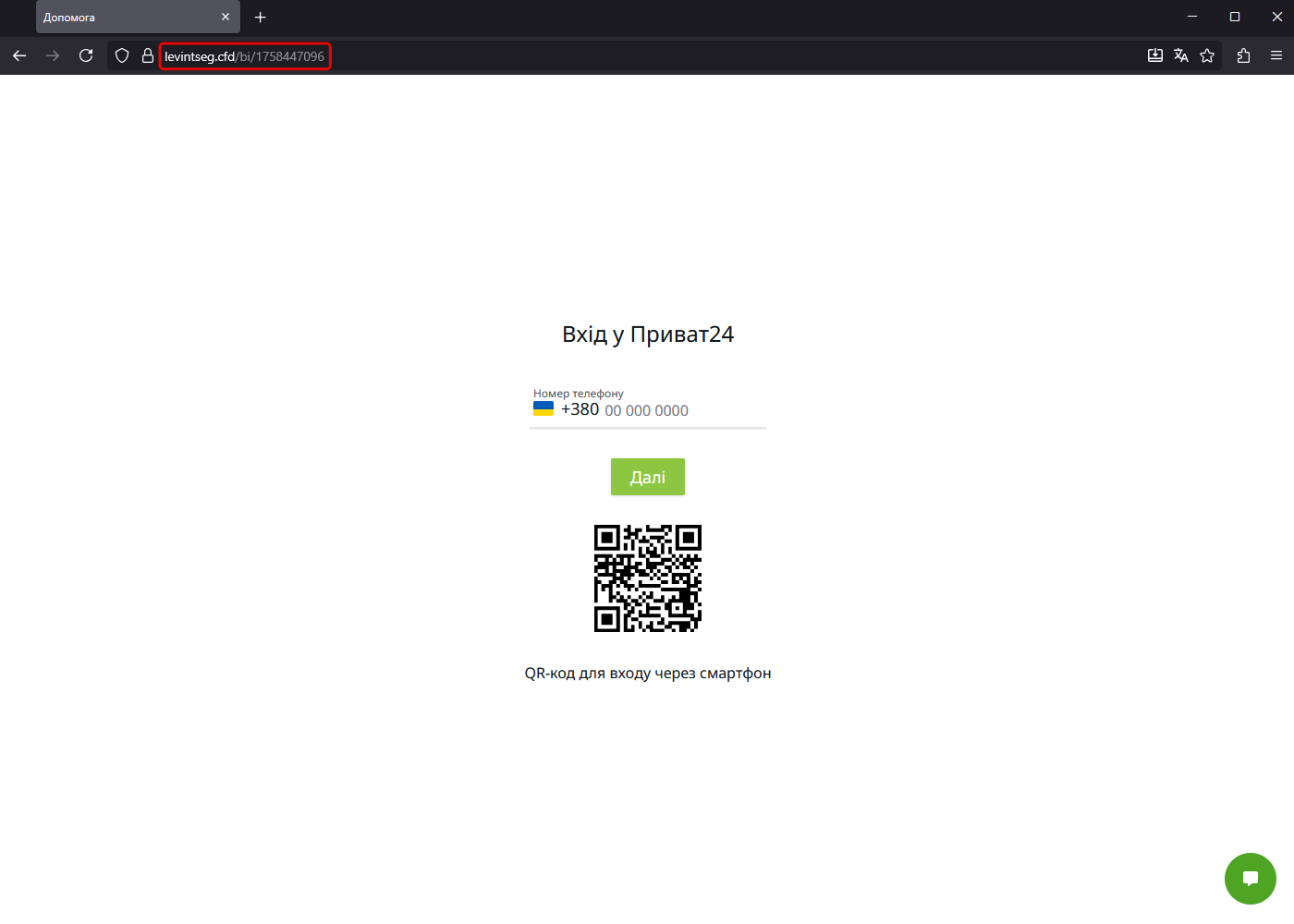Open the tracking protection shield icon
Screen dimensions: 1294x924
[122, 56]
